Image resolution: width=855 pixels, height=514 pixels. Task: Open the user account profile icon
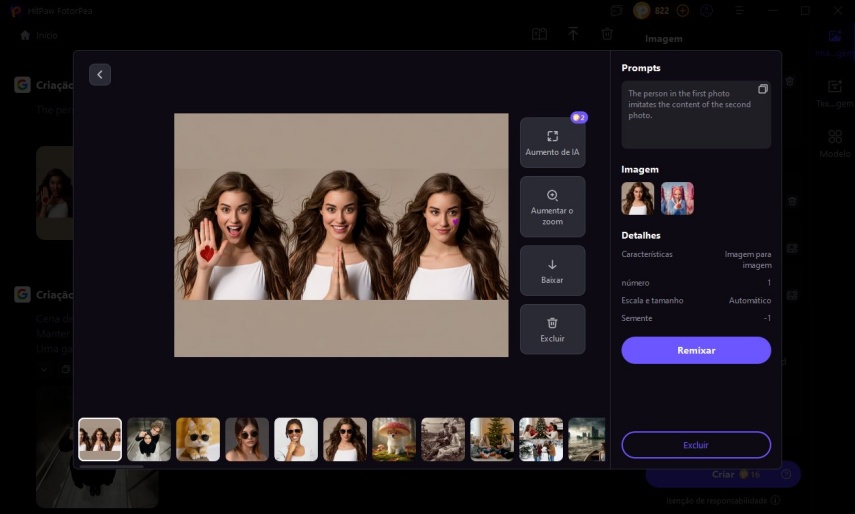tap(707, 10)
